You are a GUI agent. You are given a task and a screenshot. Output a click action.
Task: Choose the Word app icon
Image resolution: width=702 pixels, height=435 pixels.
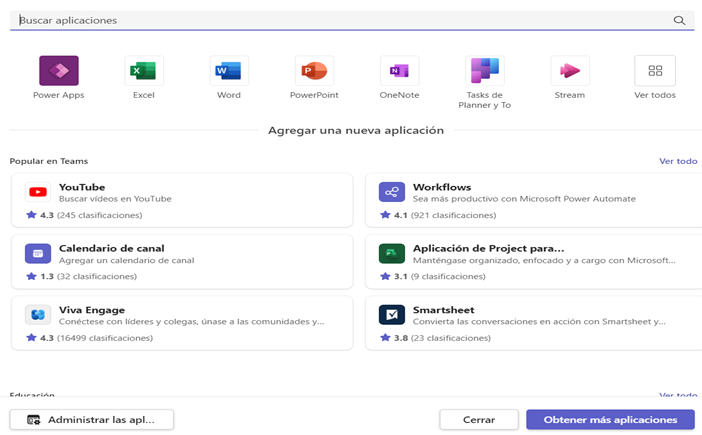(x=229, y=70)
